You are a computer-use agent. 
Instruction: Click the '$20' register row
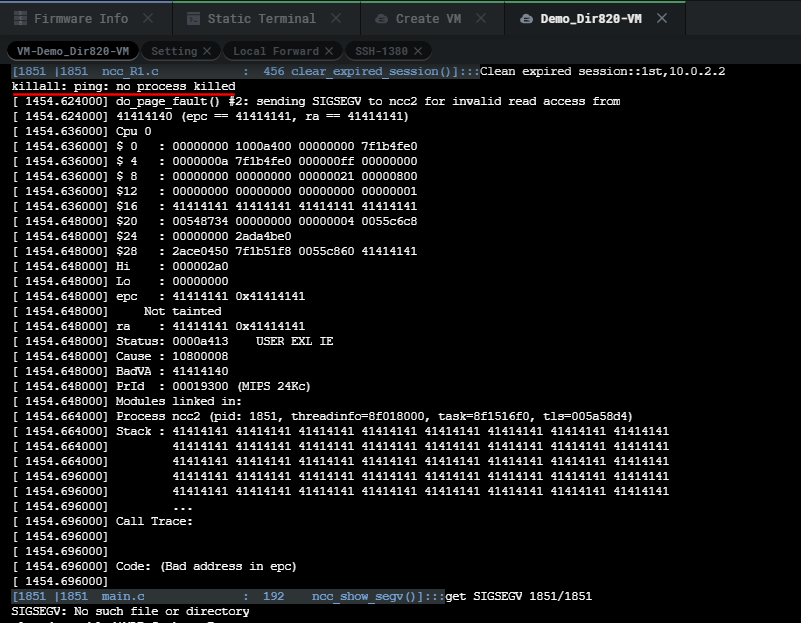tap(215, 221)
